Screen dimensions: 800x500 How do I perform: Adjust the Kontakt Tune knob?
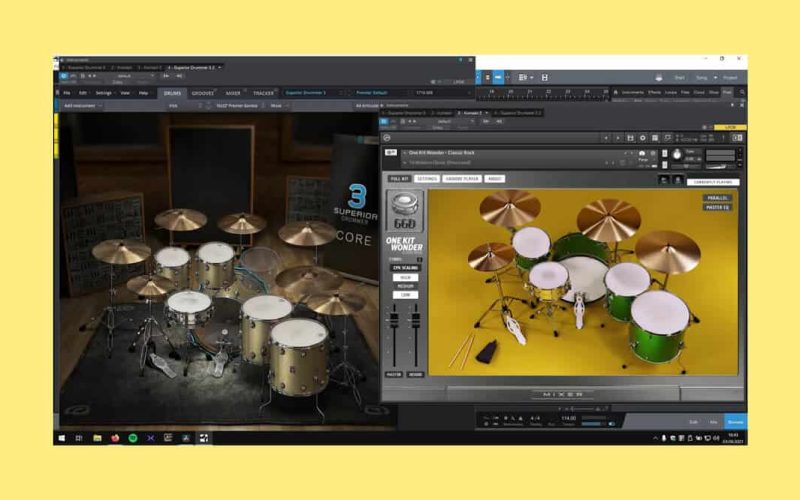point(677,155)
